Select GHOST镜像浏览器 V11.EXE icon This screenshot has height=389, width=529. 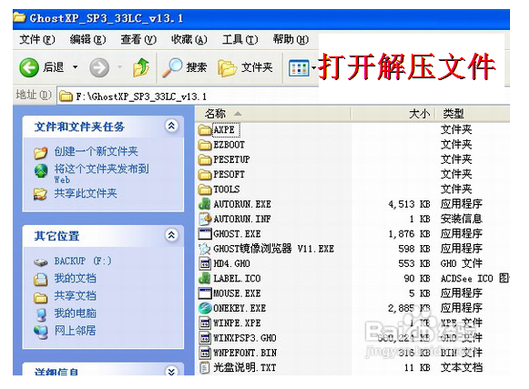204,249
